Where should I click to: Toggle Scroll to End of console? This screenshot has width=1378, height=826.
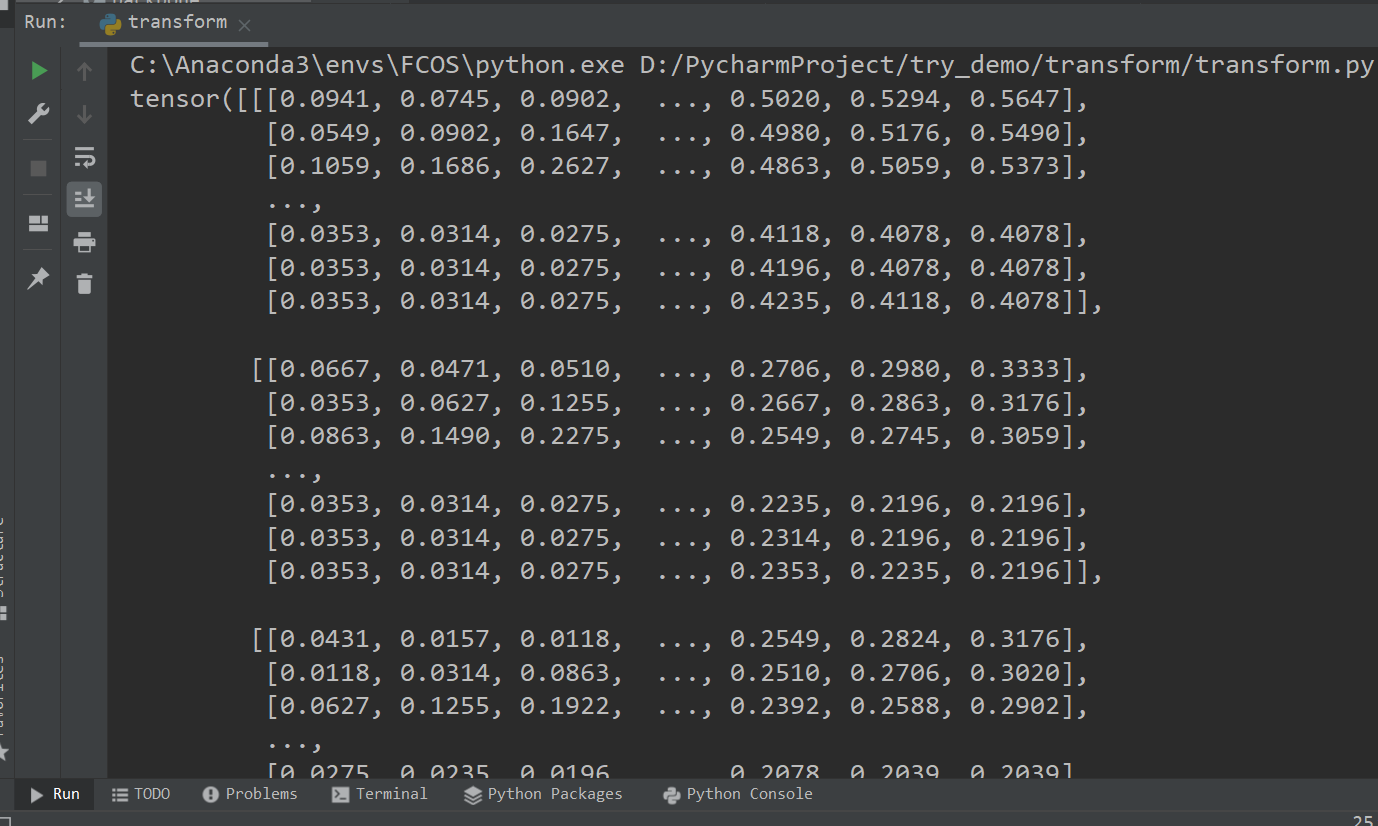84,199
